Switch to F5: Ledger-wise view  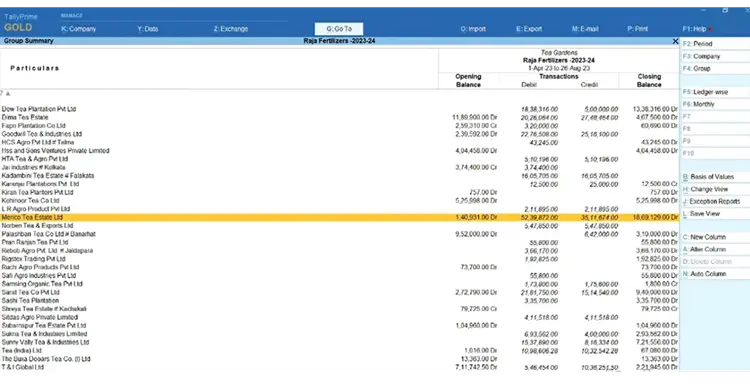pos(715,92)
